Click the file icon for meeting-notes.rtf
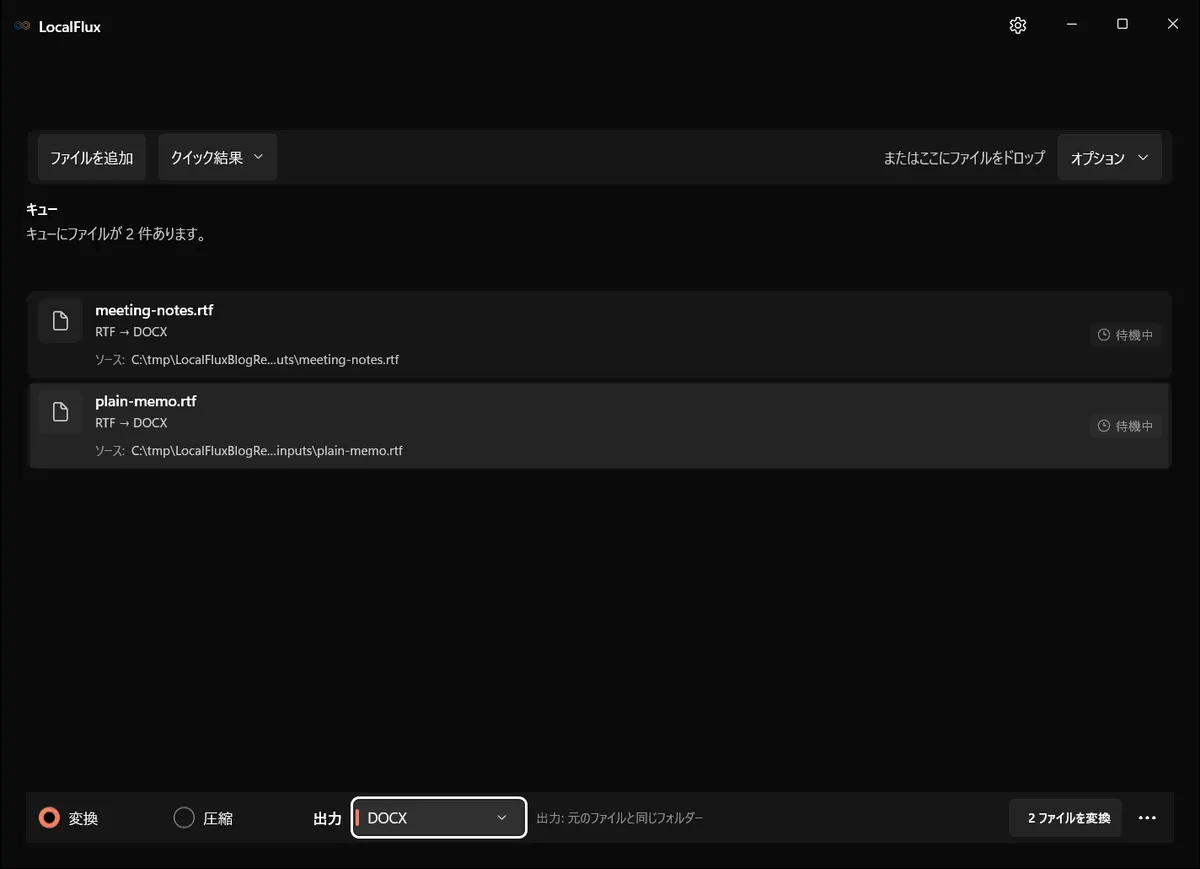This screenshot has width=1200, height=869. tap(61, 321)
